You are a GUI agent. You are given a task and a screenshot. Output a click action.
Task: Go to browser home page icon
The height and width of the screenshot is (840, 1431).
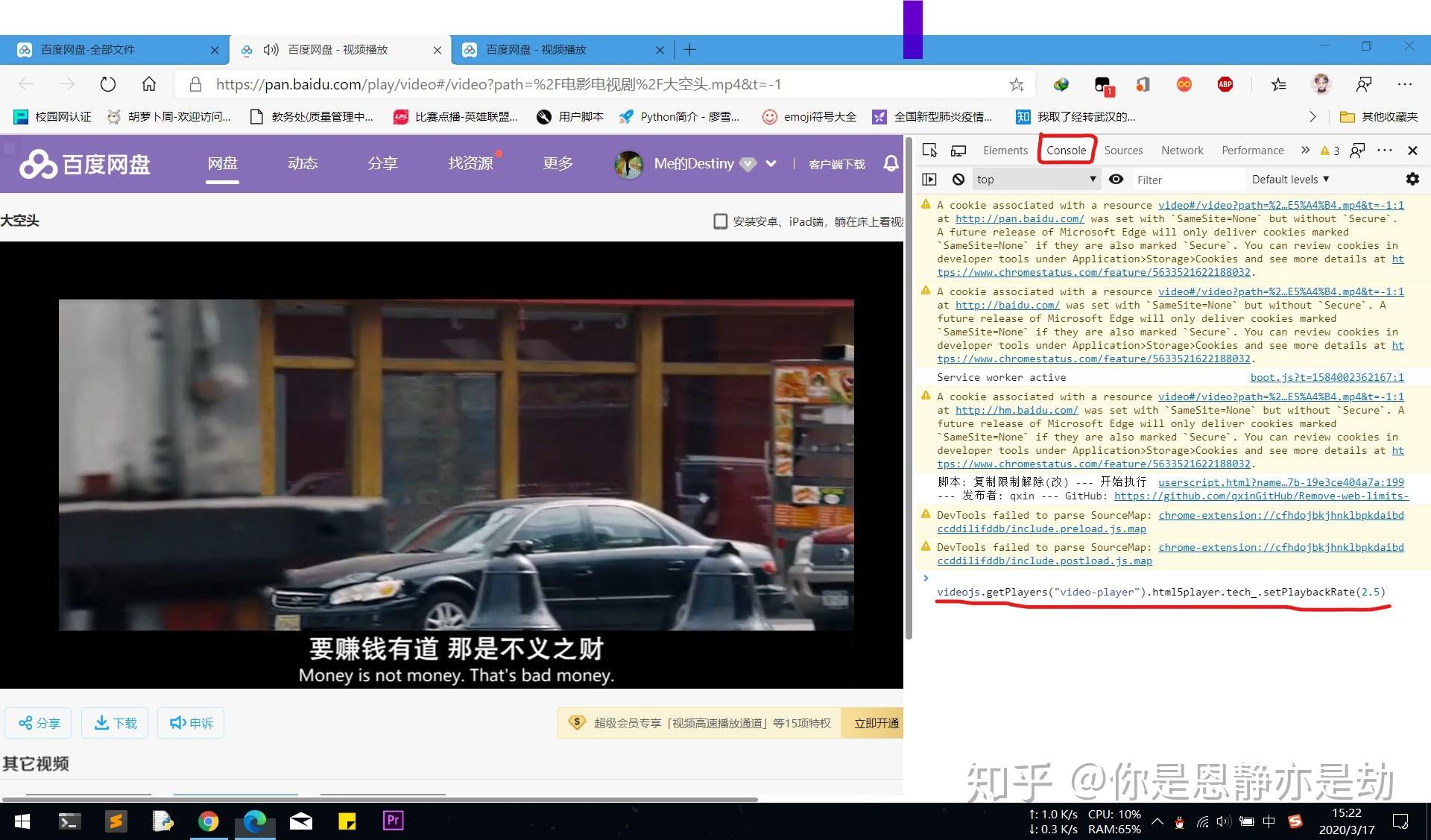point(149,84)
